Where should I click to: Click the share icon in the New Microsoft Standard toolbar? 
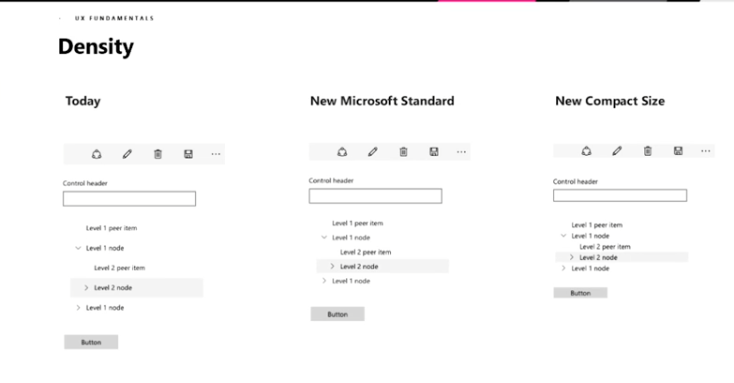tap(342, 152)
